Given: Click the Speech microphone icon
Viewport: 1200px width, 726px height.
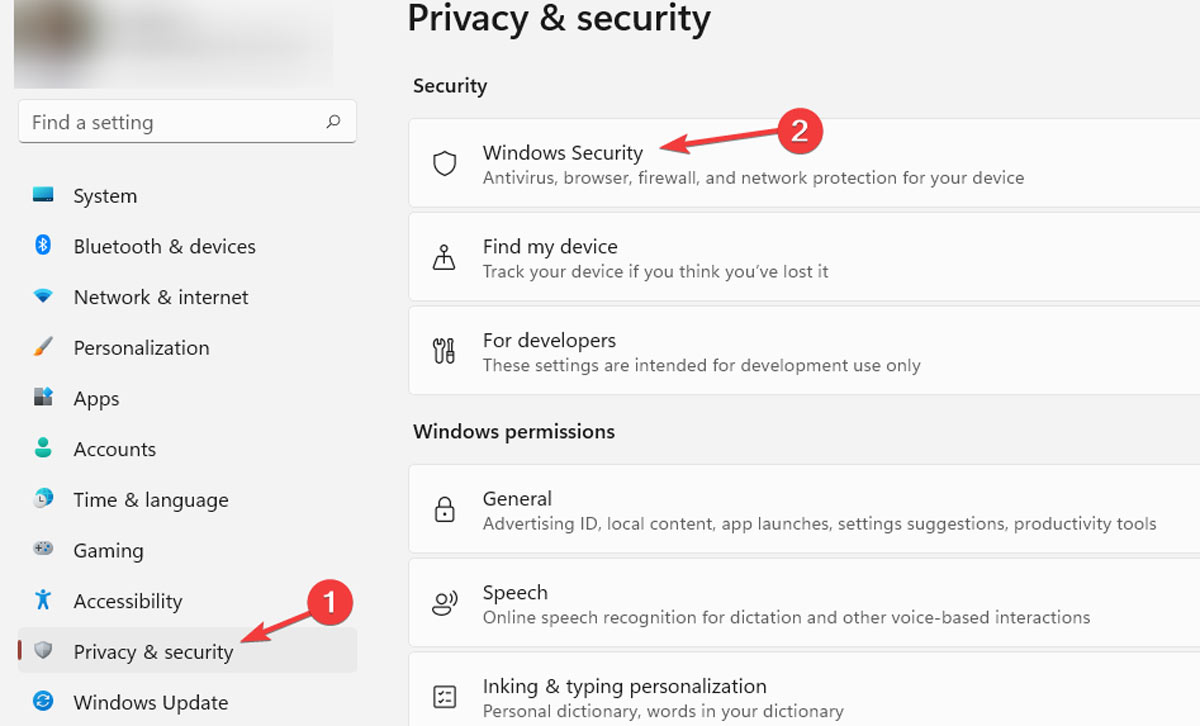Looking at the screenshot, I should 444,603.
